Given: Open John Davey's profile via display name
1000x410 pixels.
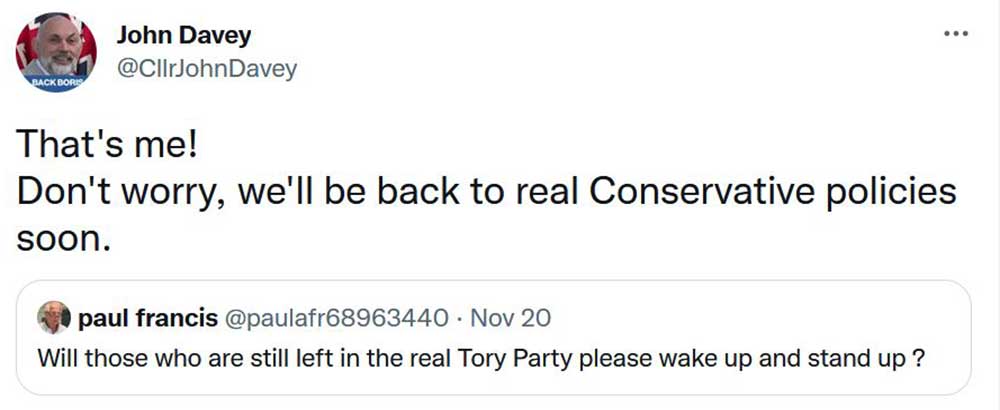Looking at the screenshot, I should click(x=184, y=36).
